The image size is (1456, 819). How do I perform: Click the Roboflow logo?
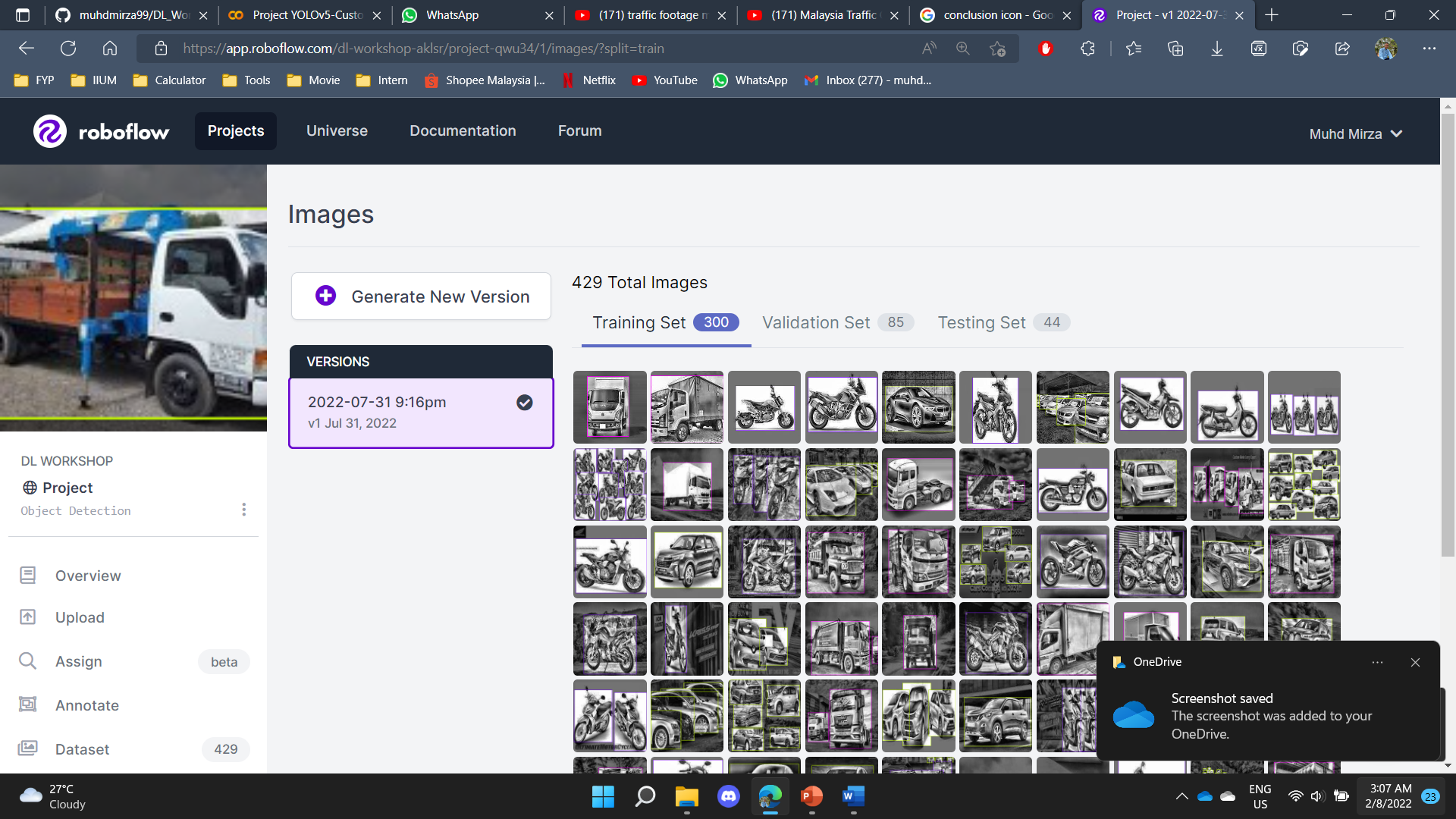tap(101, 131)
